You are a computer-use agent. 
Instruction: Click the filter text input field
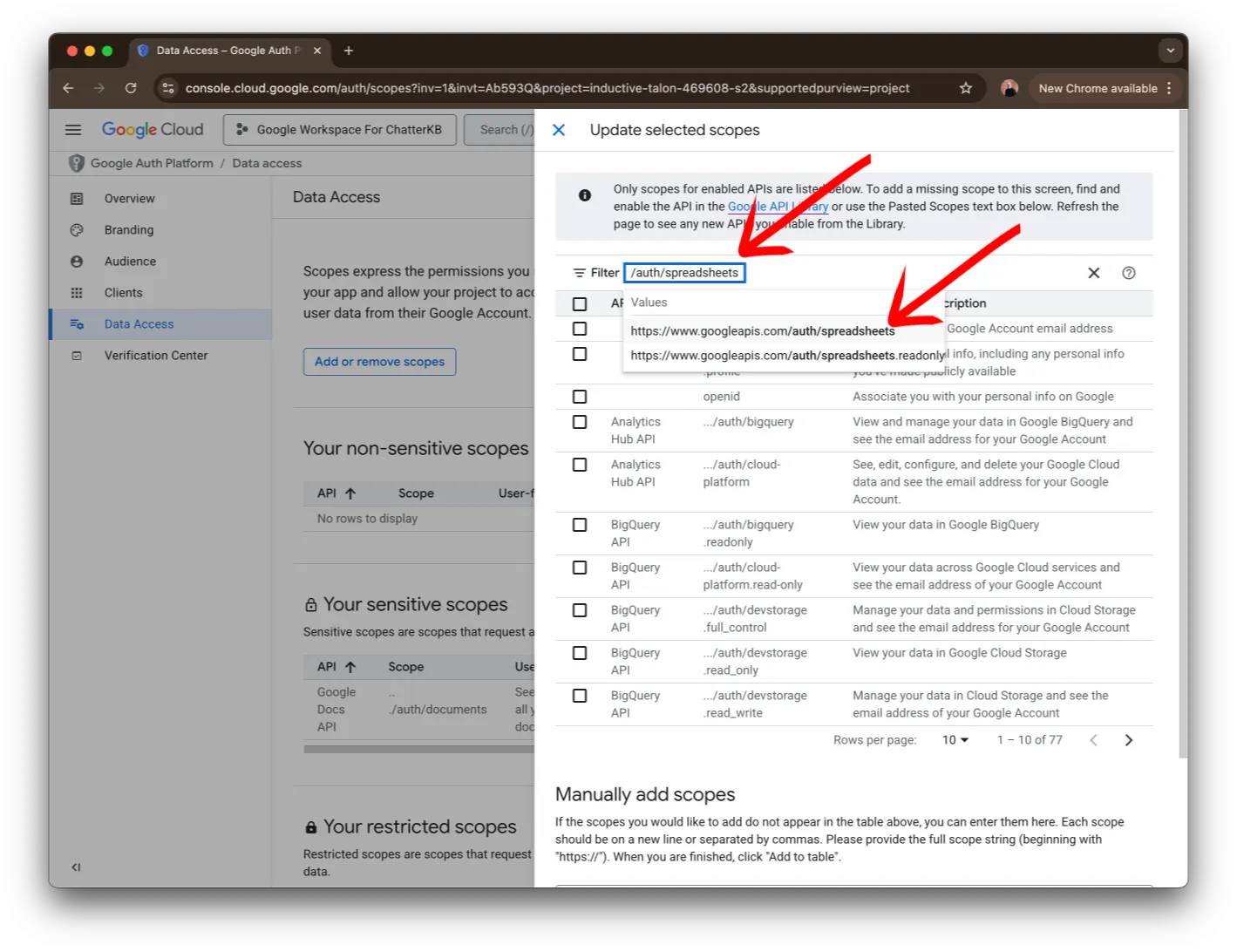pos(684,273)
